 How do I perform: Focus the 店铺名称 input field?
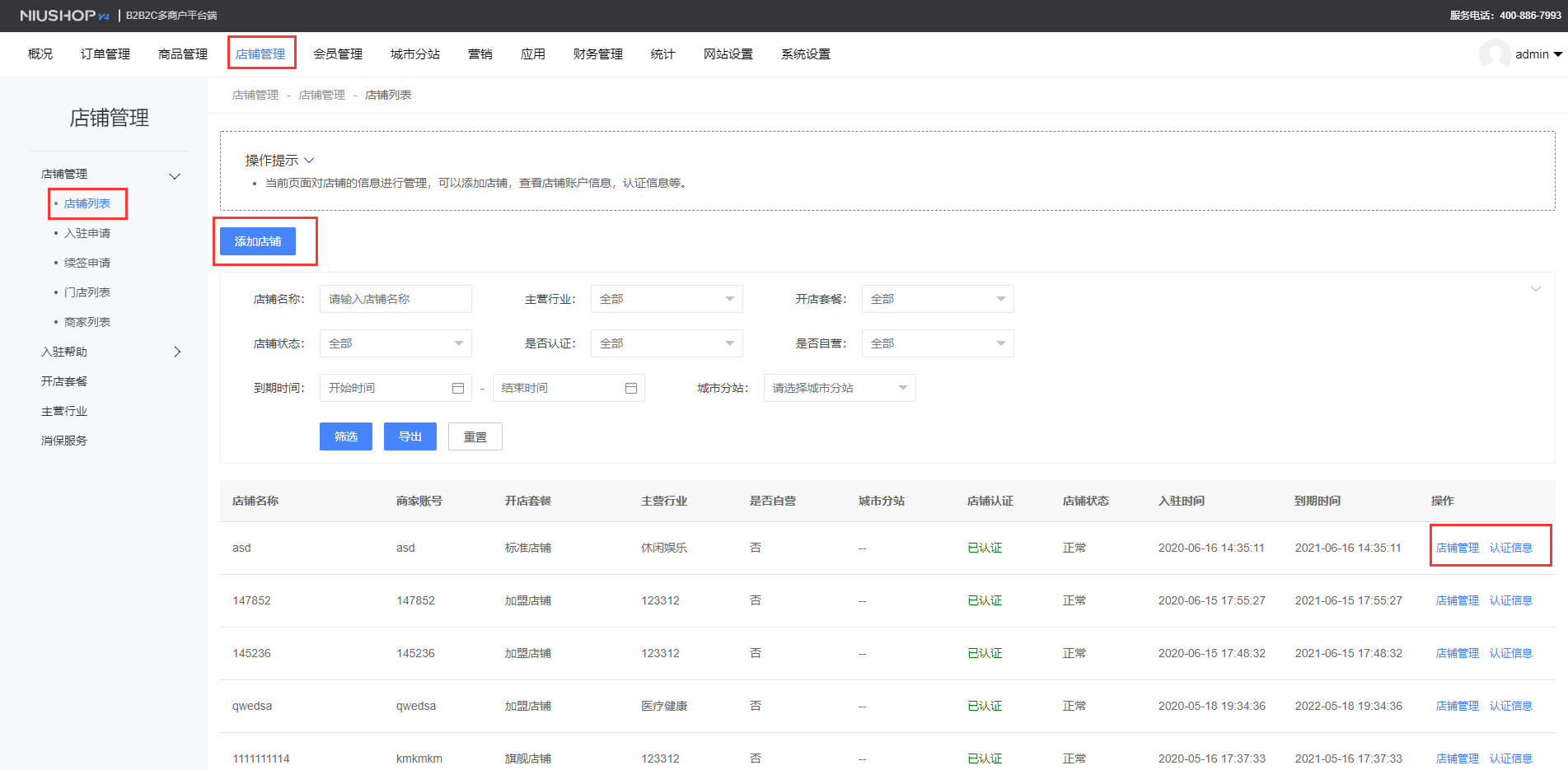click(396, 299)
